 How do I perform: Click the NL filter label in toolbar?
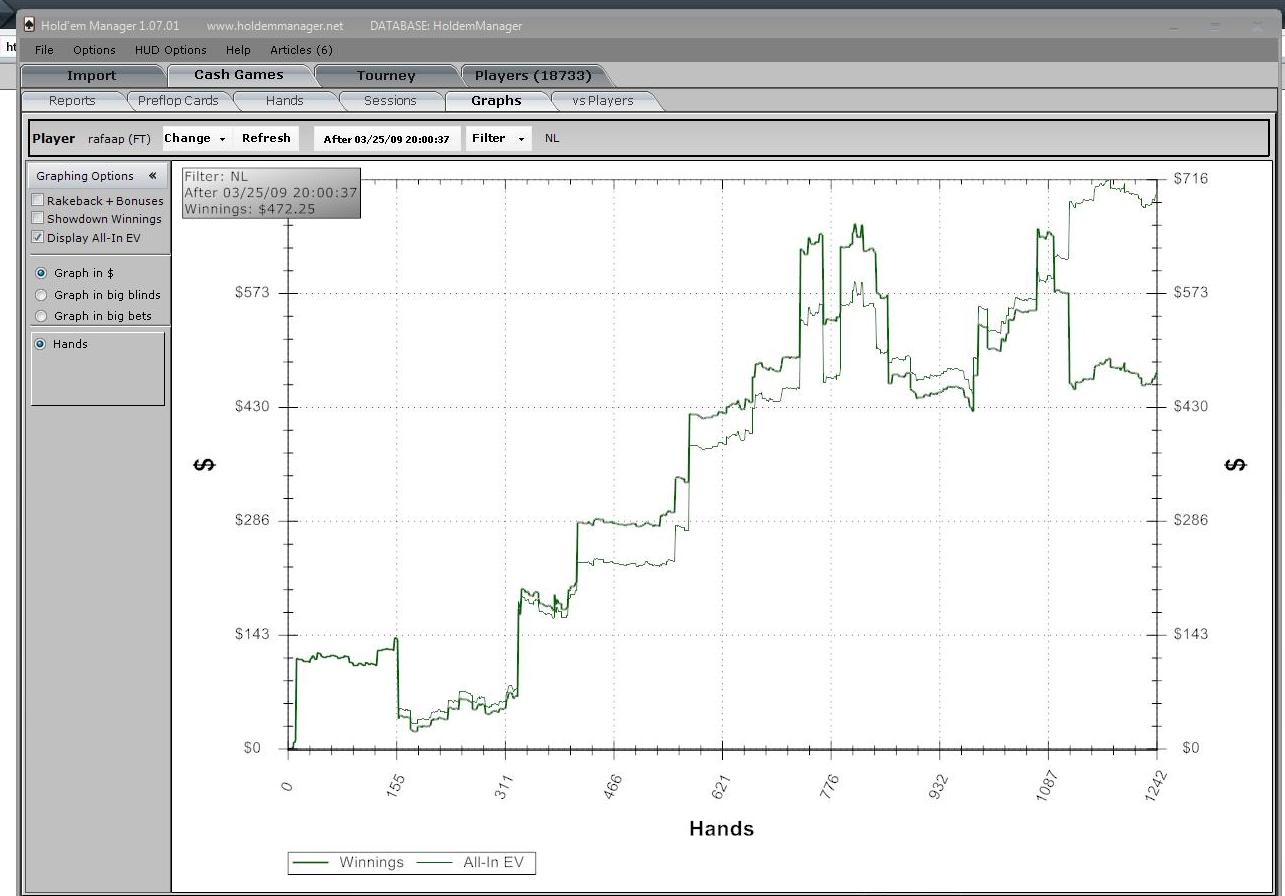tap(552, 138)
